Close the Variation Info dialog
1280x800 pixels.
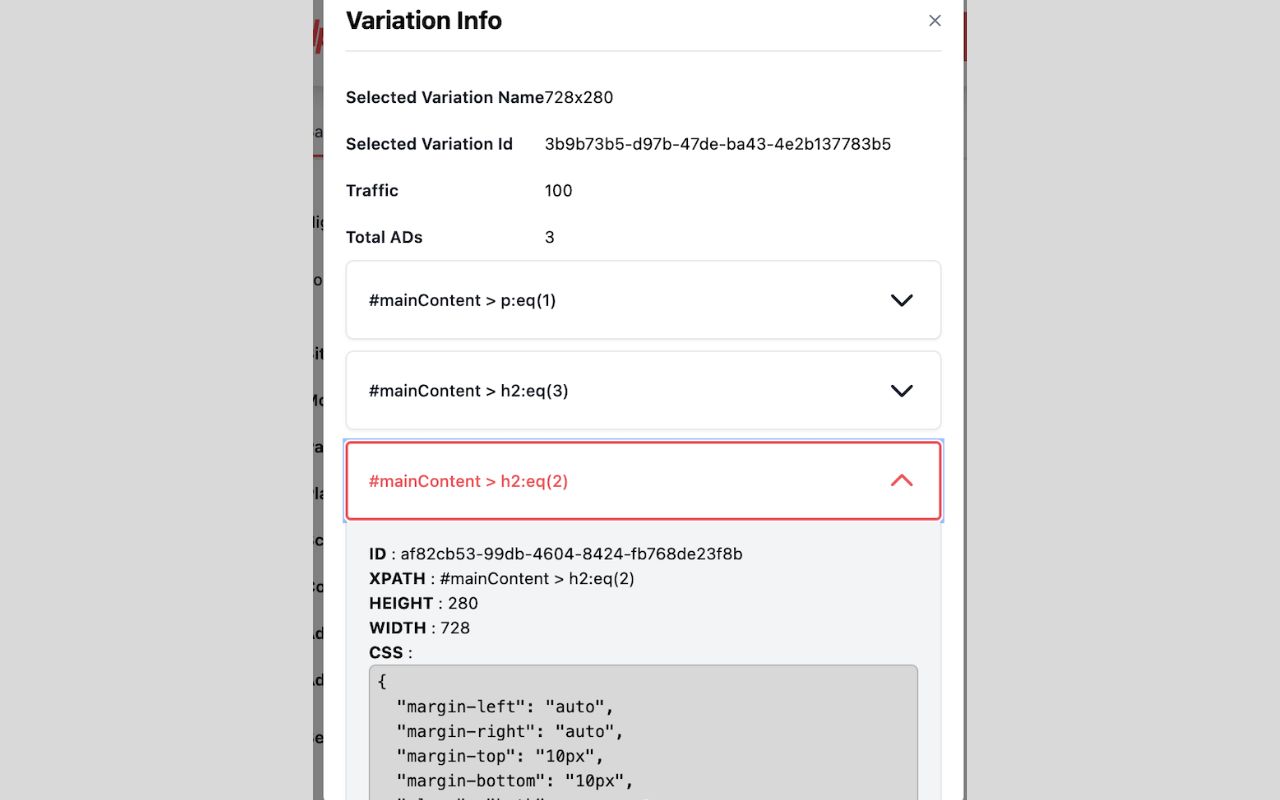click(x=935, y=21)
